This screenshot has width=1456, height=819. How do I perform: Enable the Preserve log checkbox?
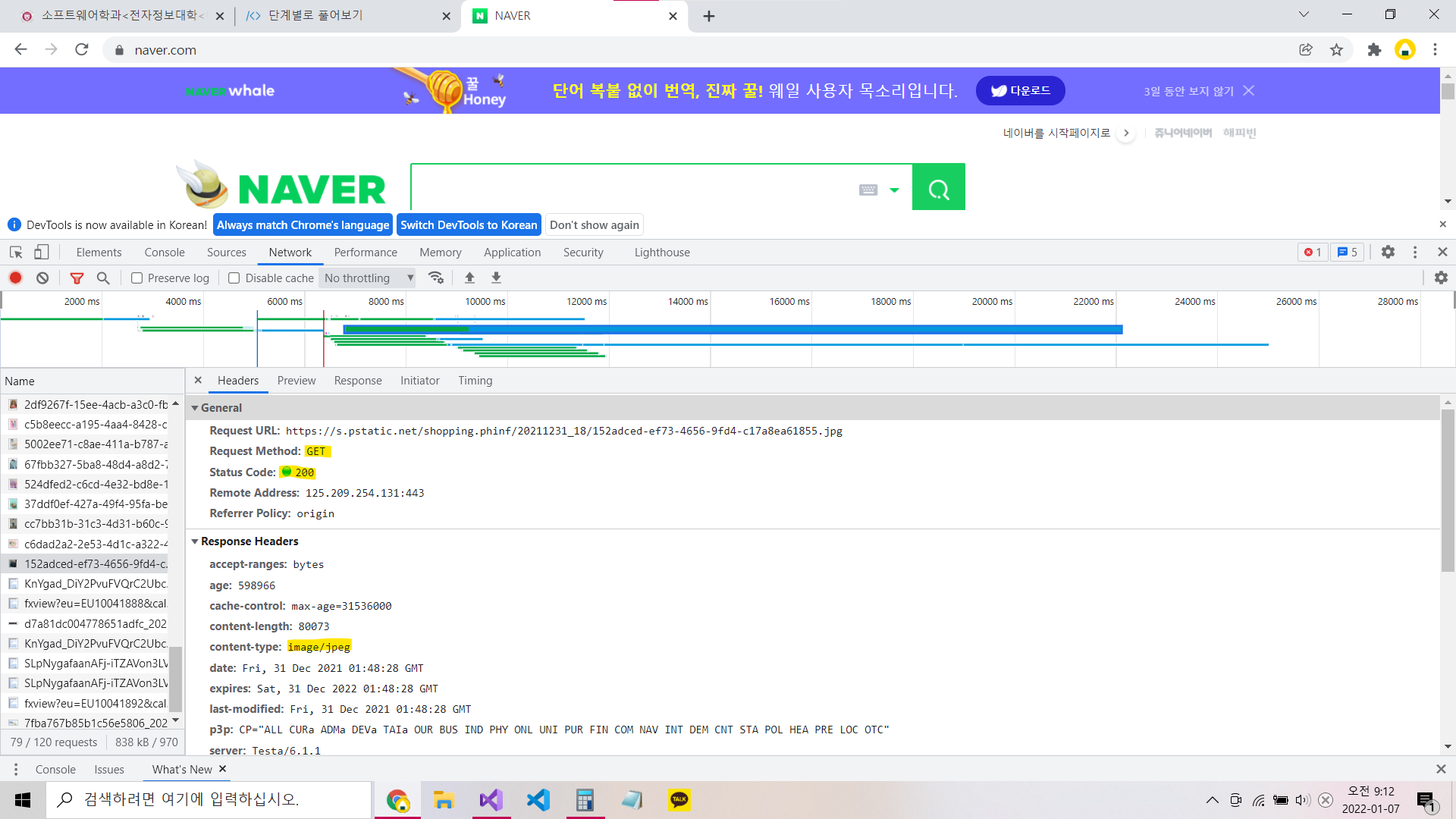coord(137,278)
